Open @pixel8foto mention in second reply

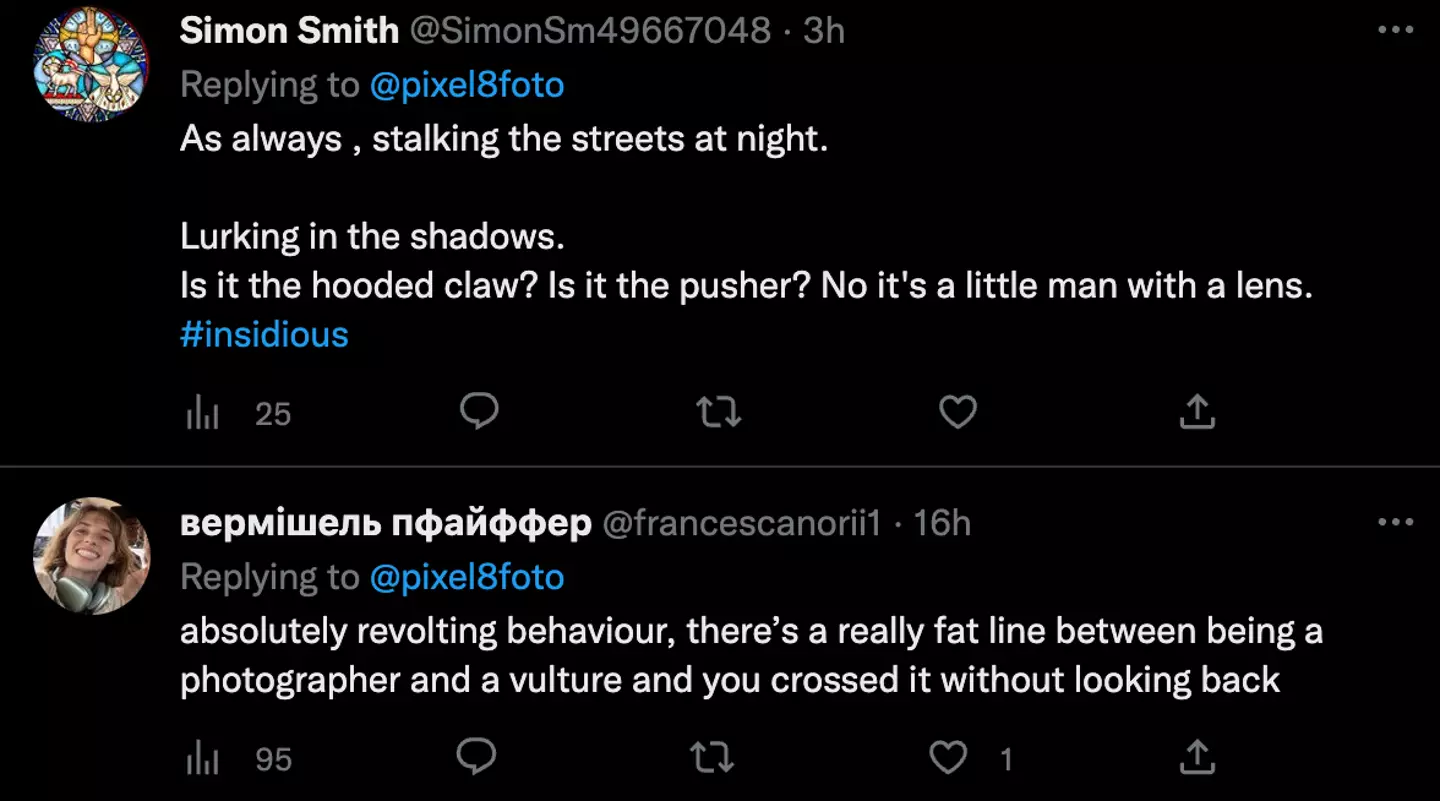point(467,577)
